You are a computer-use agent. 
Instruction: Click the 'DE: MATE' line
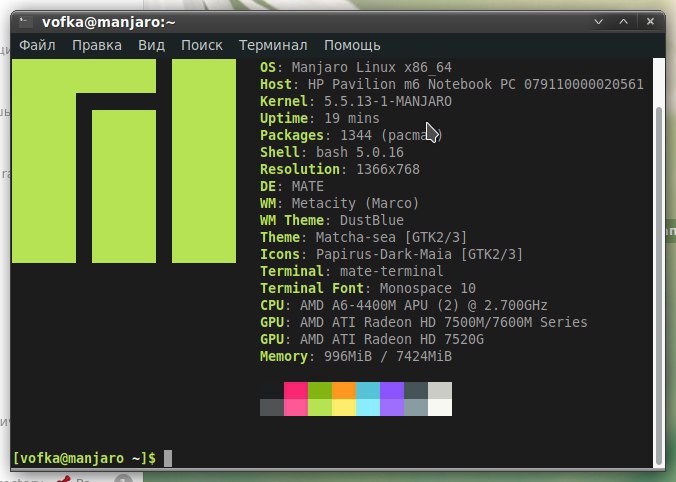[291, 186]
